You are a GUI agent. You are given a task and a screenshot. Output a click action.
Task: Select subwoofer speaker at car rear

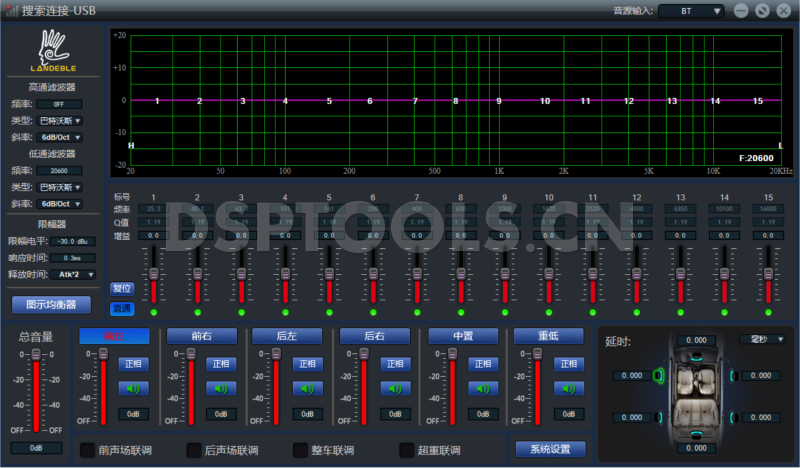click(696, 434)
